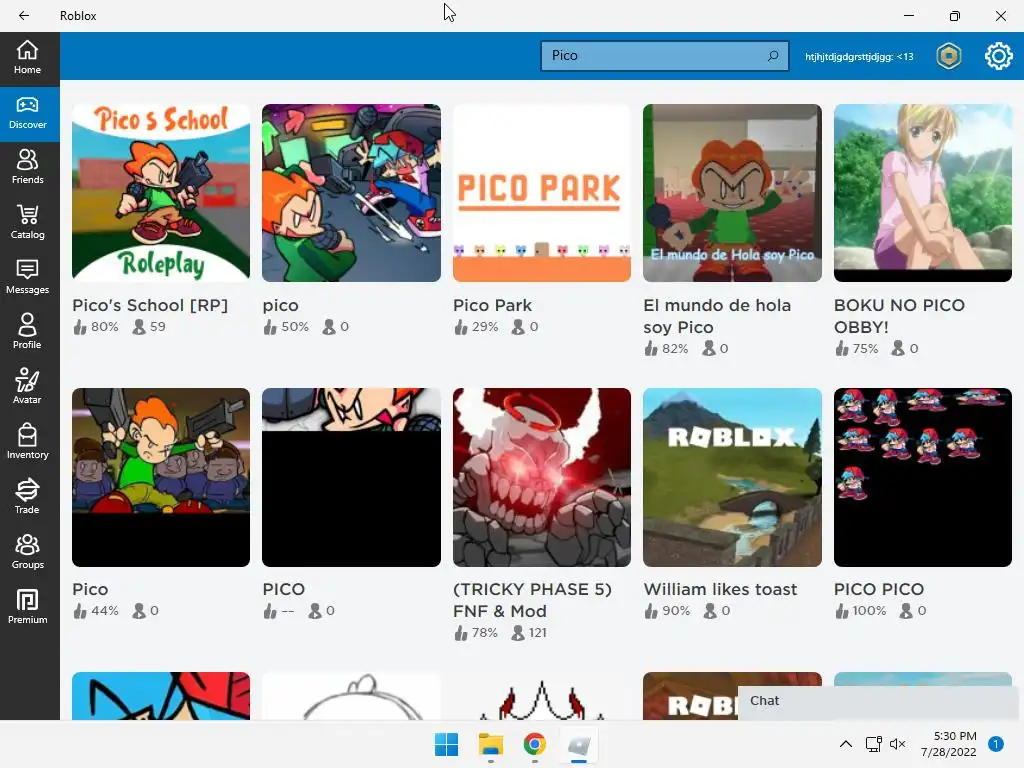Click the Robux hexagon icon
The image size is (1024, 768).
[948, 56]
